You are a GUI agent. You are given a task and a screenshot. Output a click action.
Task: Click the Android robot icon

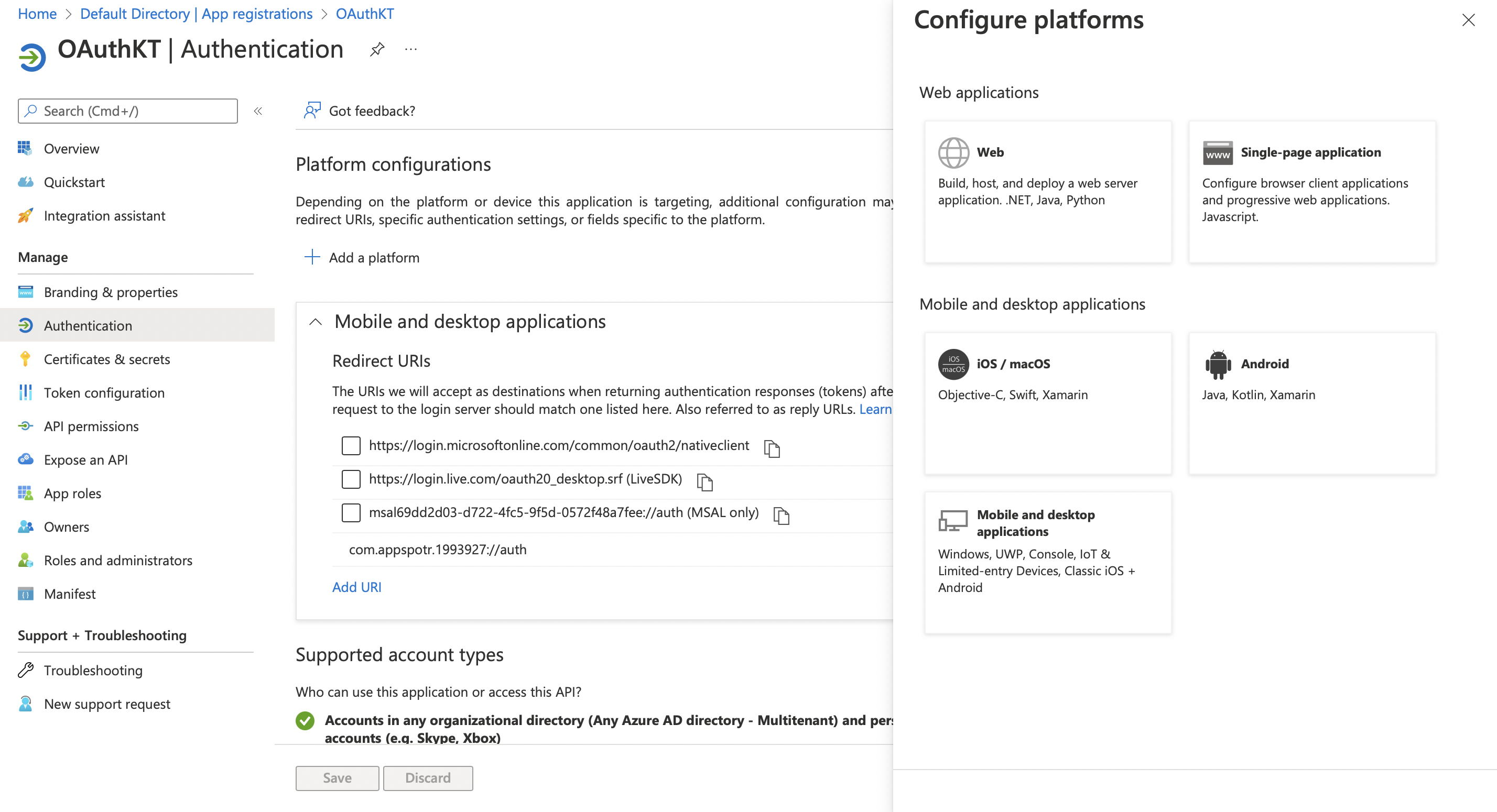pos(1218,365)
